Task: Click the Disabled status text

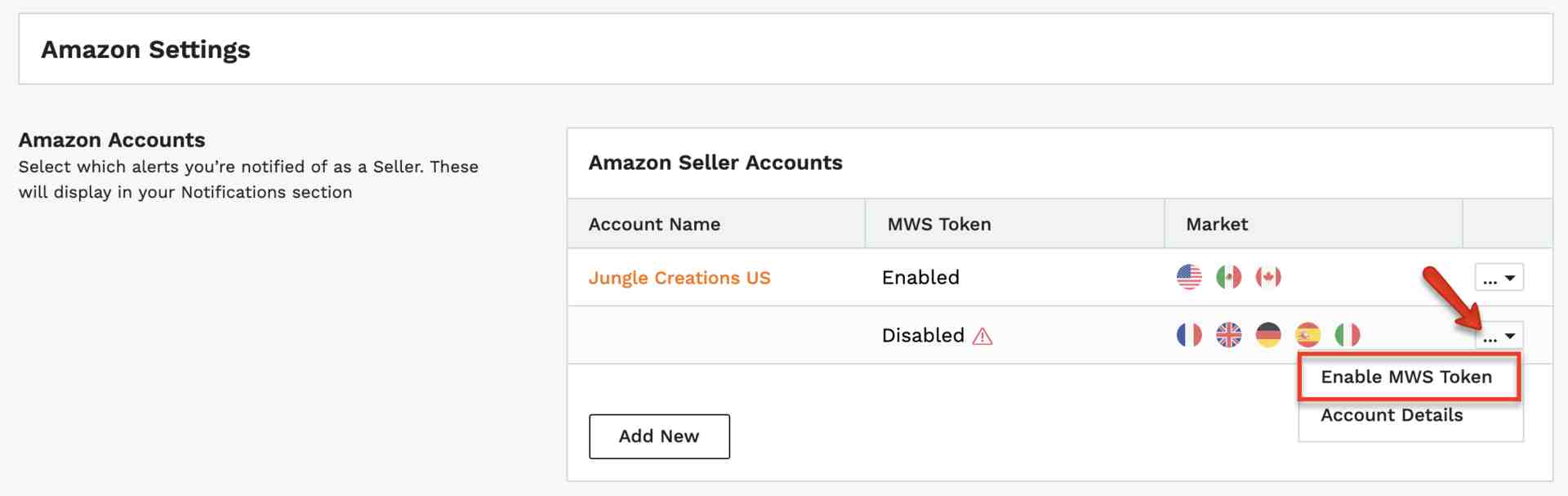Action: 923,336
